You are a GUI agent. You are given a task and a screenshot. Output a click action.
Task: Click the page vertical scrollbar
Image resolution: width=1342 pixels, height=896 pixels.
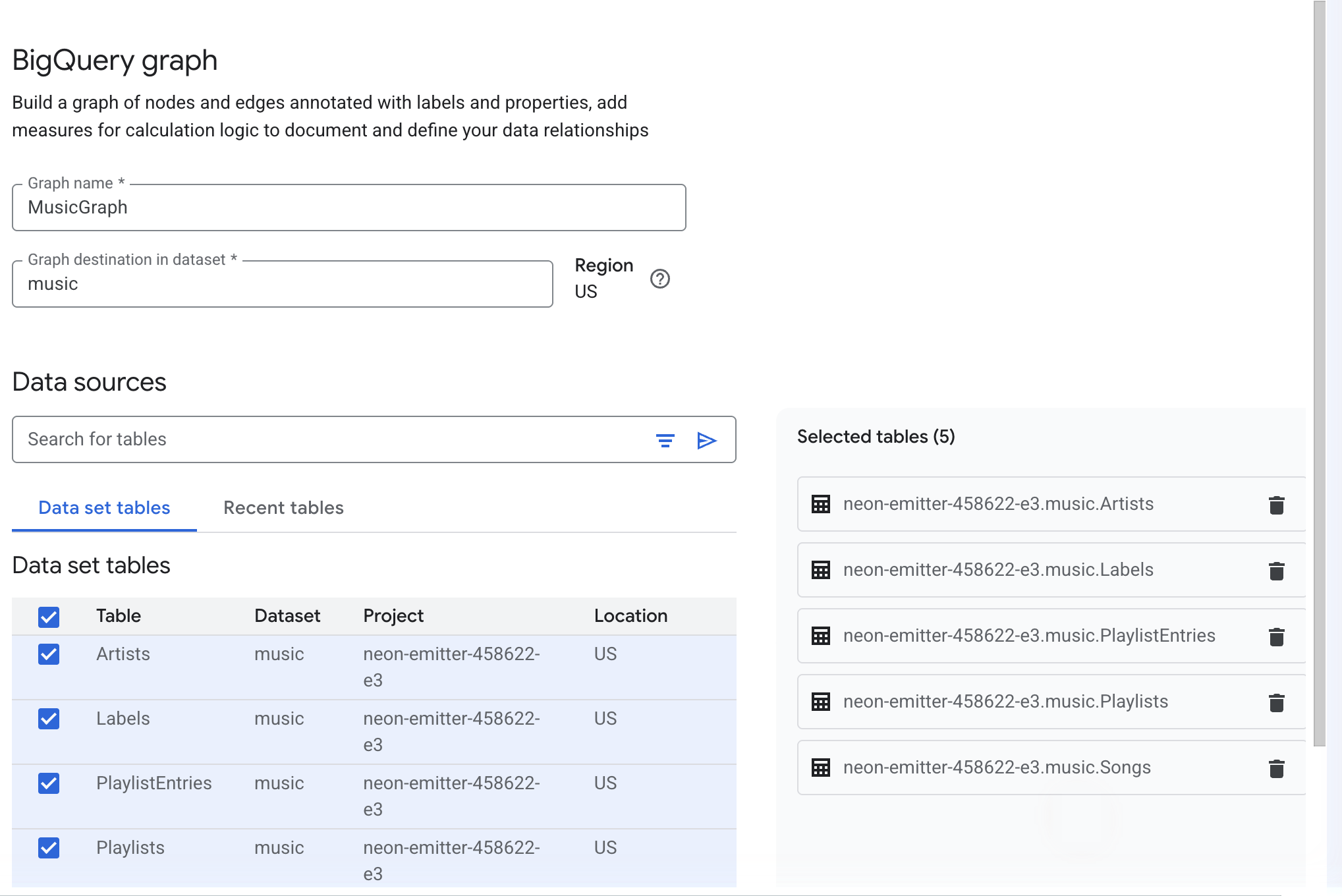tap(1319, 373)
